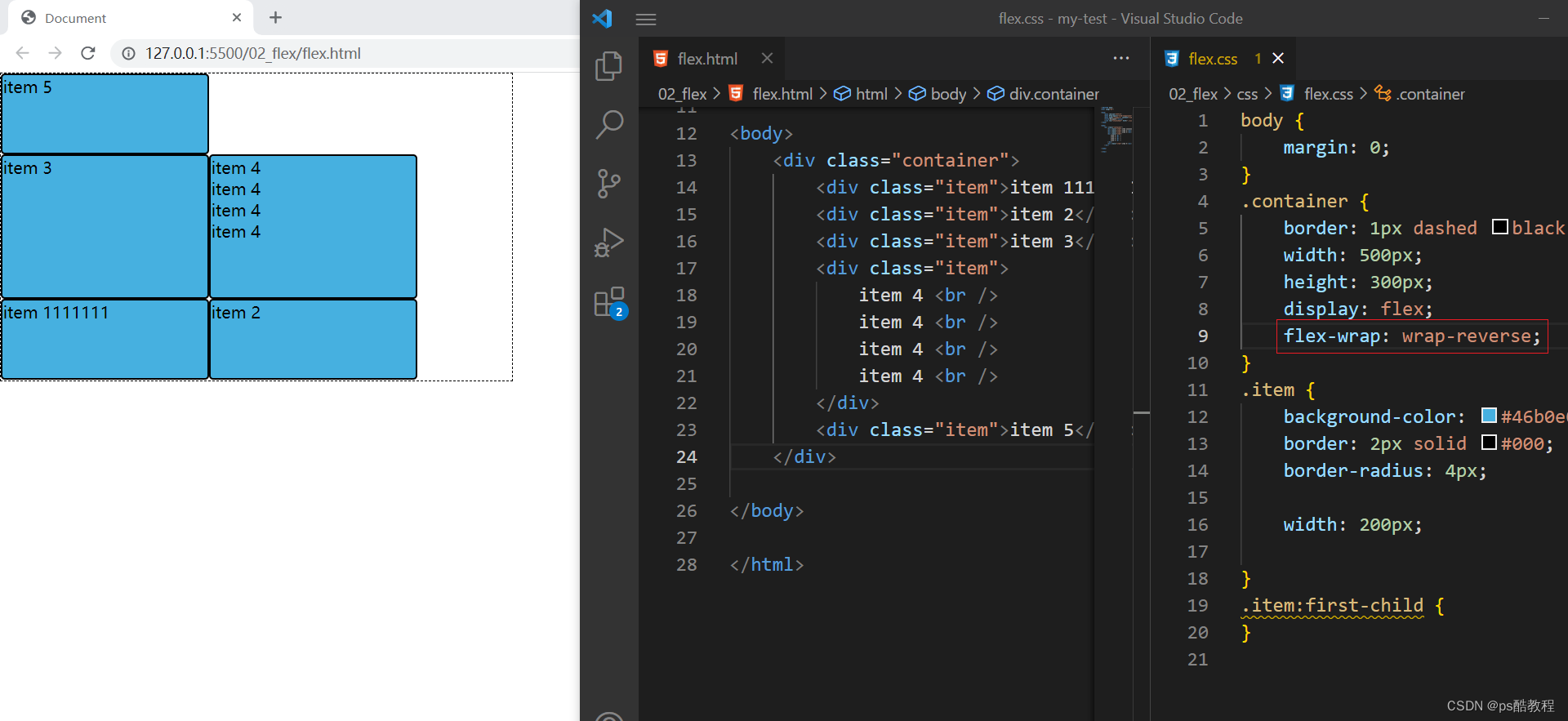Image resolution: width=1568 pixels, height=721 pixels.
Task: Click div.container breadcrumb segment
Action: coord(1053,94)
